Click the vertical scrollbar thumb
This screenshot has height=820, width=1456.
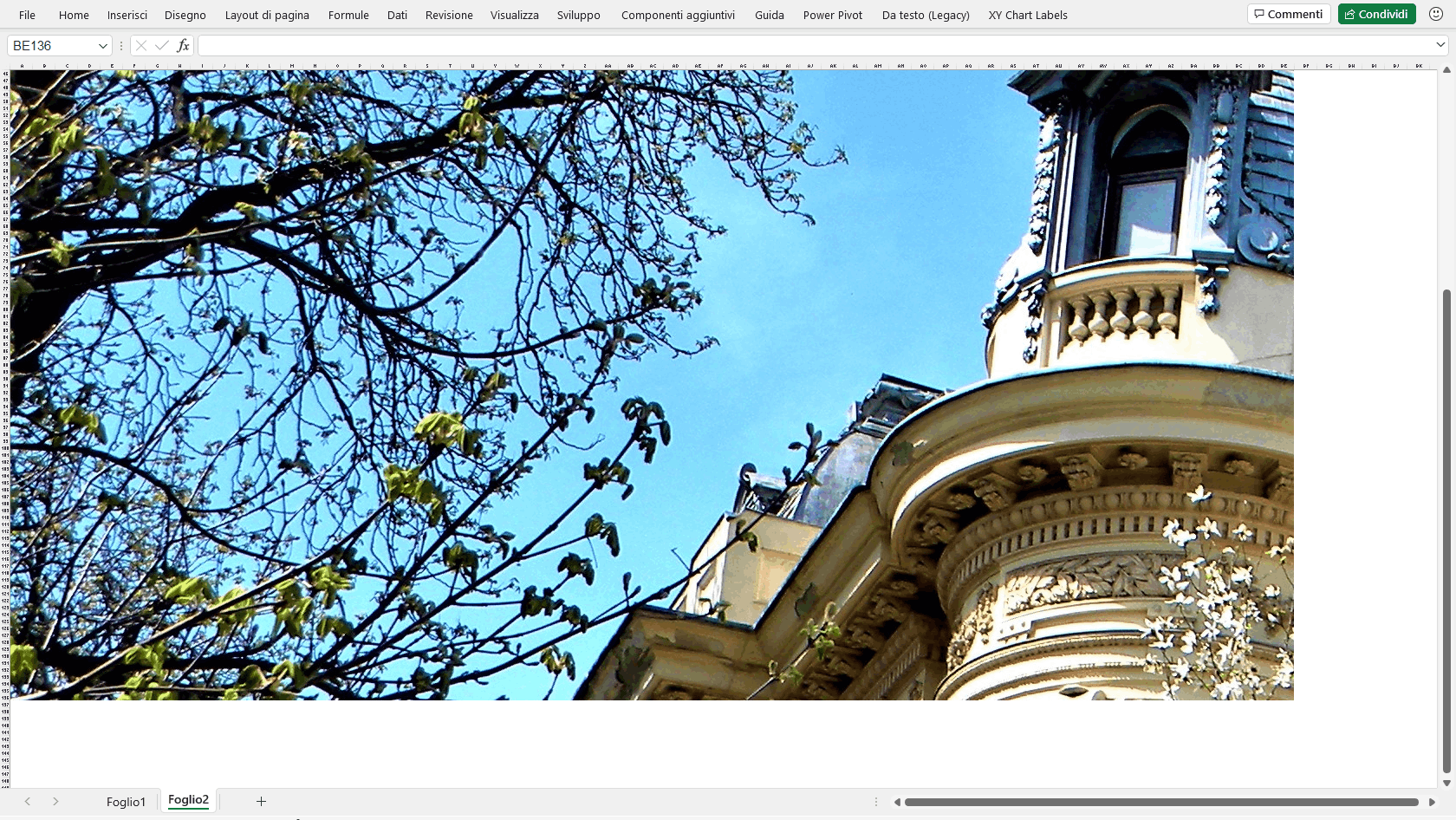pyautogui.click(x=1446, y=530)
